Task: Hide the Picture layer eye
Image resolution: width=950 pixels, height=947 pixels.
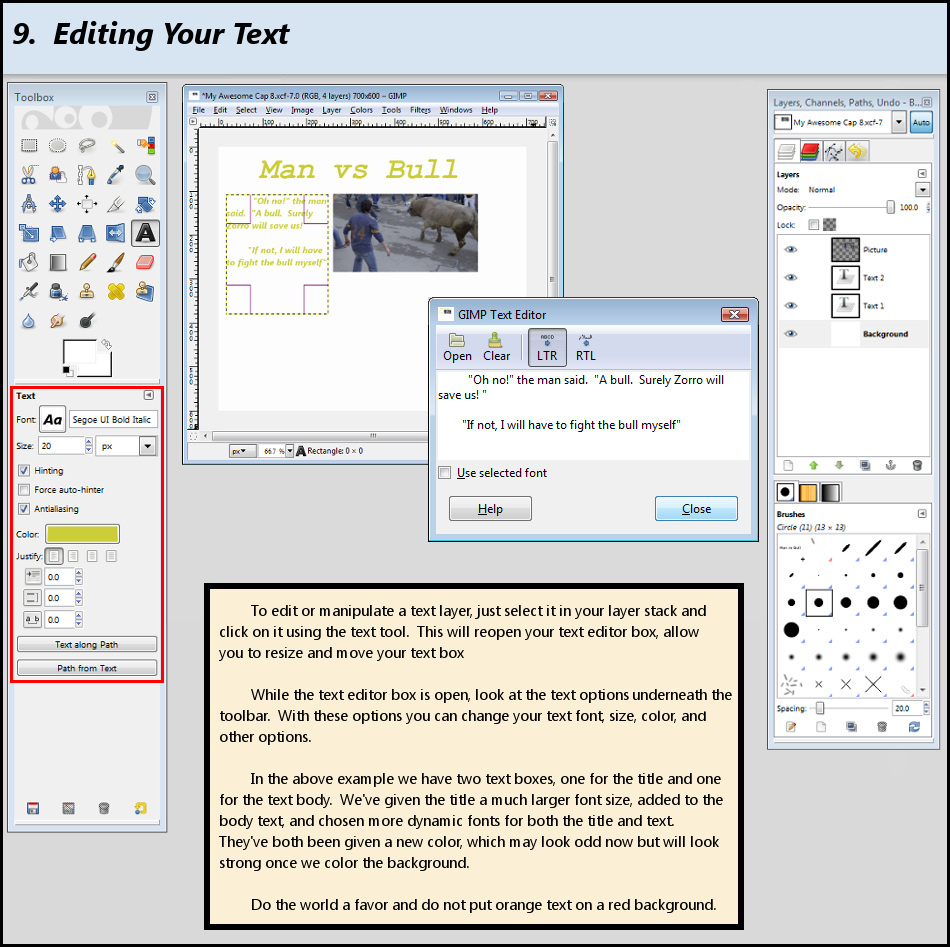Action: [x=791, y=250]
